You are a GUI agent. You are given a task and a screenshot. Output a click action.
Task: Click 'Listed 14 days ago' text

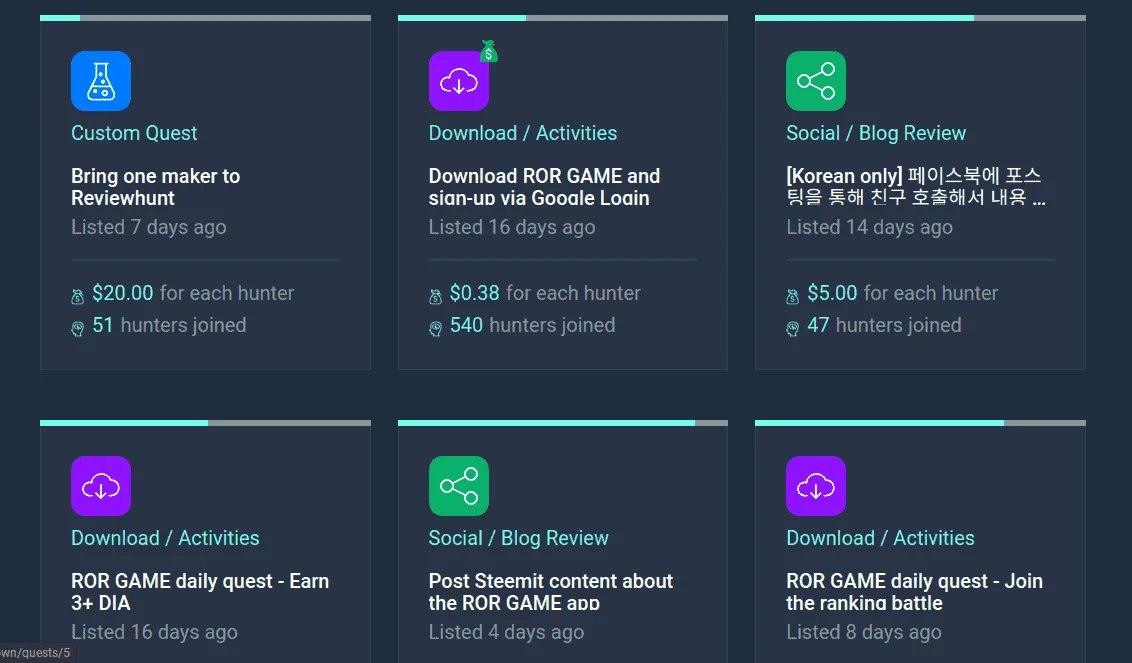point(869,228)
